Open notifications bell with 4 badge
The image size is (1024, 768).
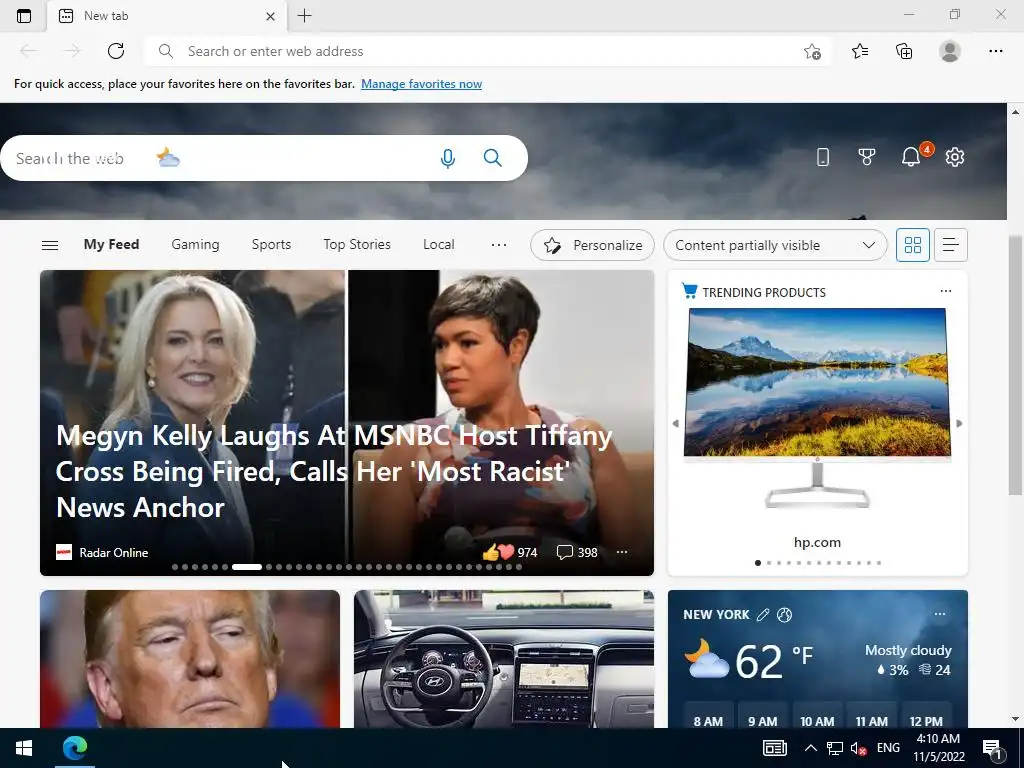click(912, 157)
